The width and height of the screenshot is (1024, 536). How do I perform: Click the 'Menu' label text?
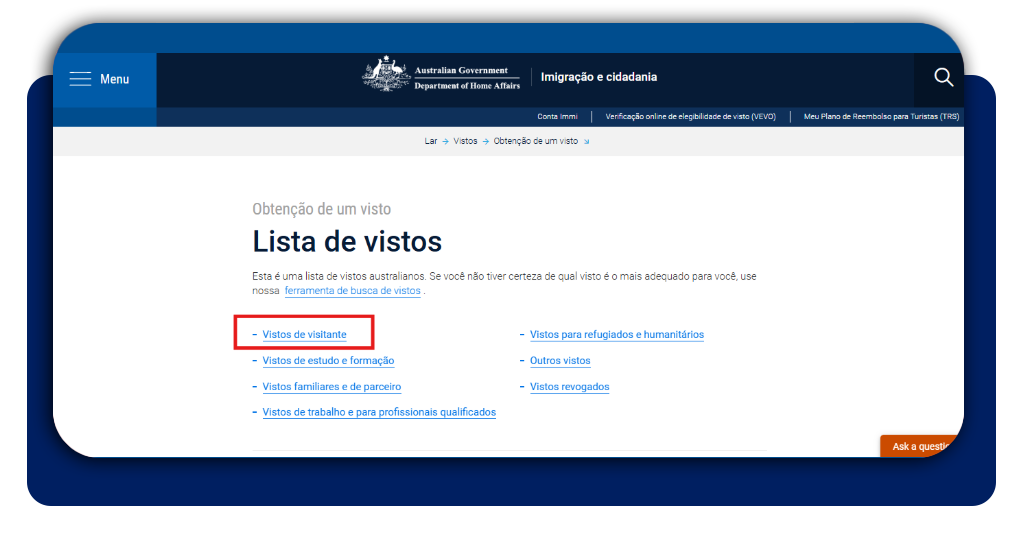[x=114, y=79]
